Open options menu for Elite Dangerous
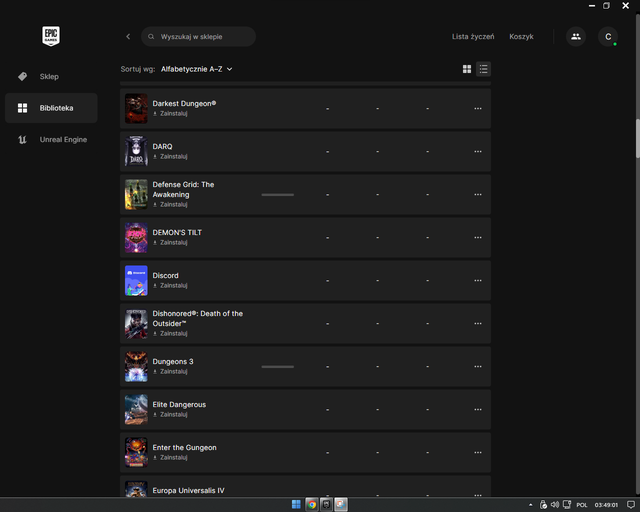The width and height of the screenshot is (640, 512). point(478,410)
